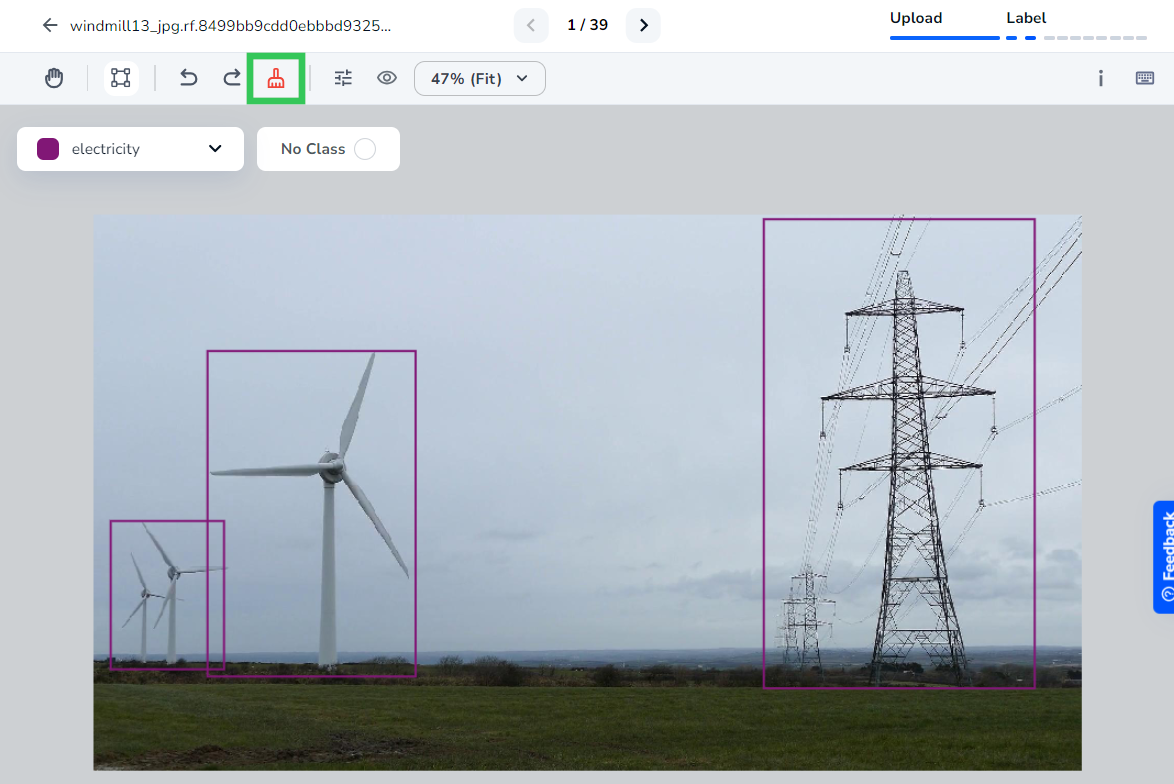Click the Undo icon

(189, 77)
